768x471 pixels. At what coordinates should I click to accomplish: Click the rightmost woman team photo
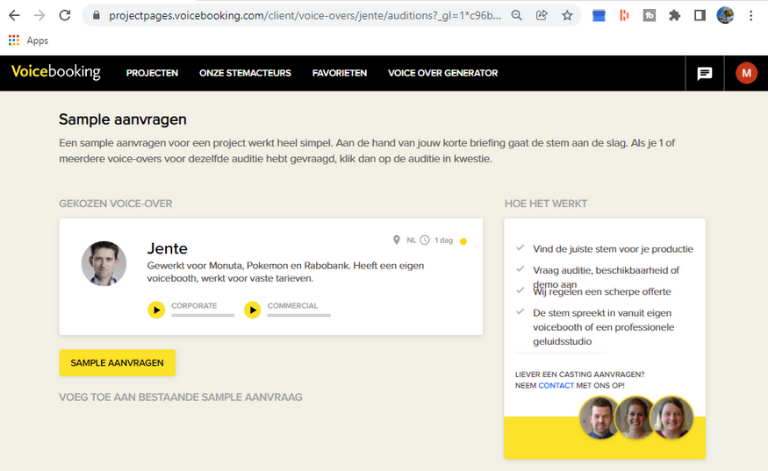[672, 418]
